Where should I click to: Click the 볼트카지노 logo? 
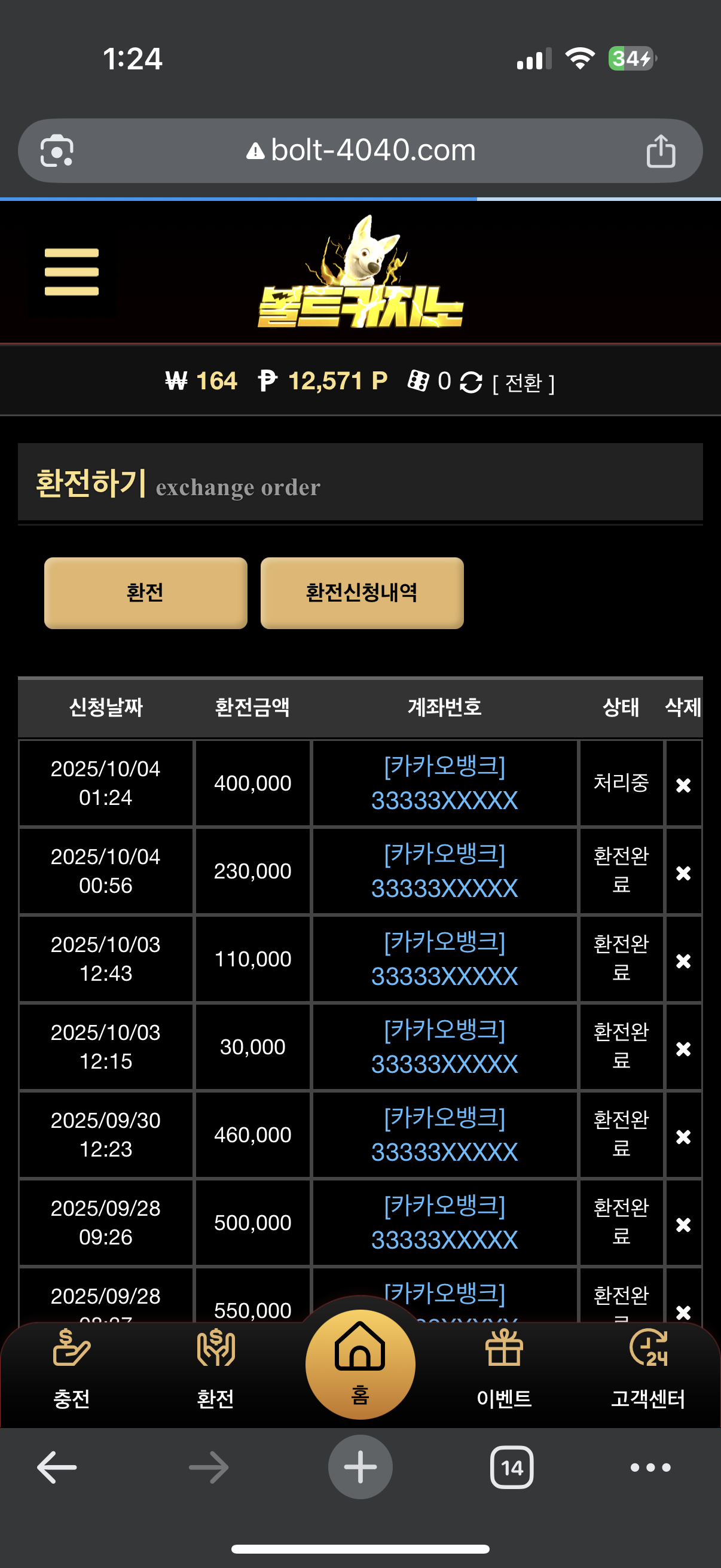360,274
